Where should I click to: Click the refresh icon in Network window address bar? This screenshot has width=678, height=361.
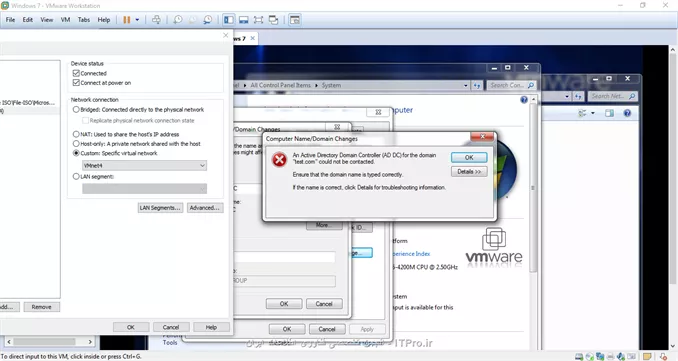(x=579, y=96)
